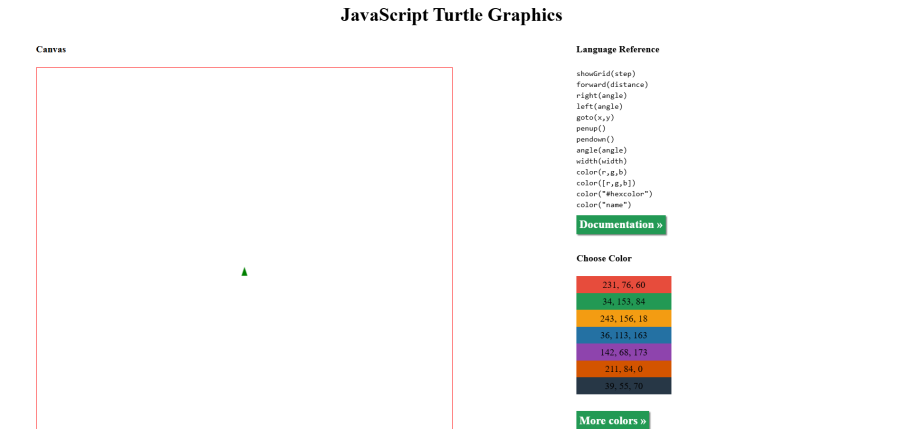
Task: Select the width(width) command entry
Action: click(x=601, y=161)
